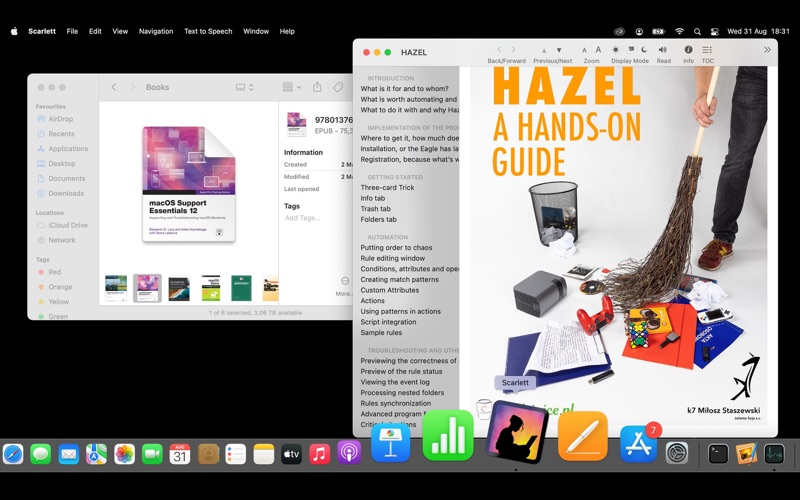The width and height of the screenshot is (800, 500).
Task: Click the Back arrow in Scarlett toolbar
Action: (x=499, y=50)
